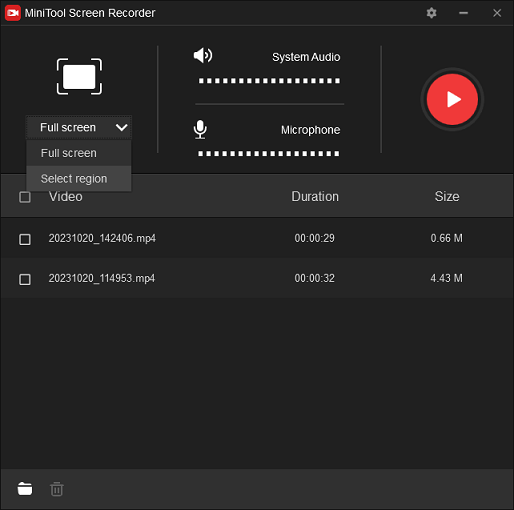Screen dimensions: 514x510
Task: Click the Microphone label
Action: pos(310,130)
